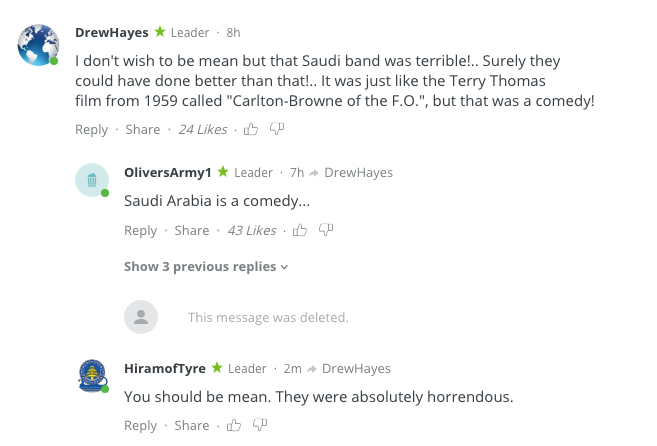Upvote DrewHayes's comment with thumbs-up icon
Viewport: 657px width, 446px height.
point(251,129)
